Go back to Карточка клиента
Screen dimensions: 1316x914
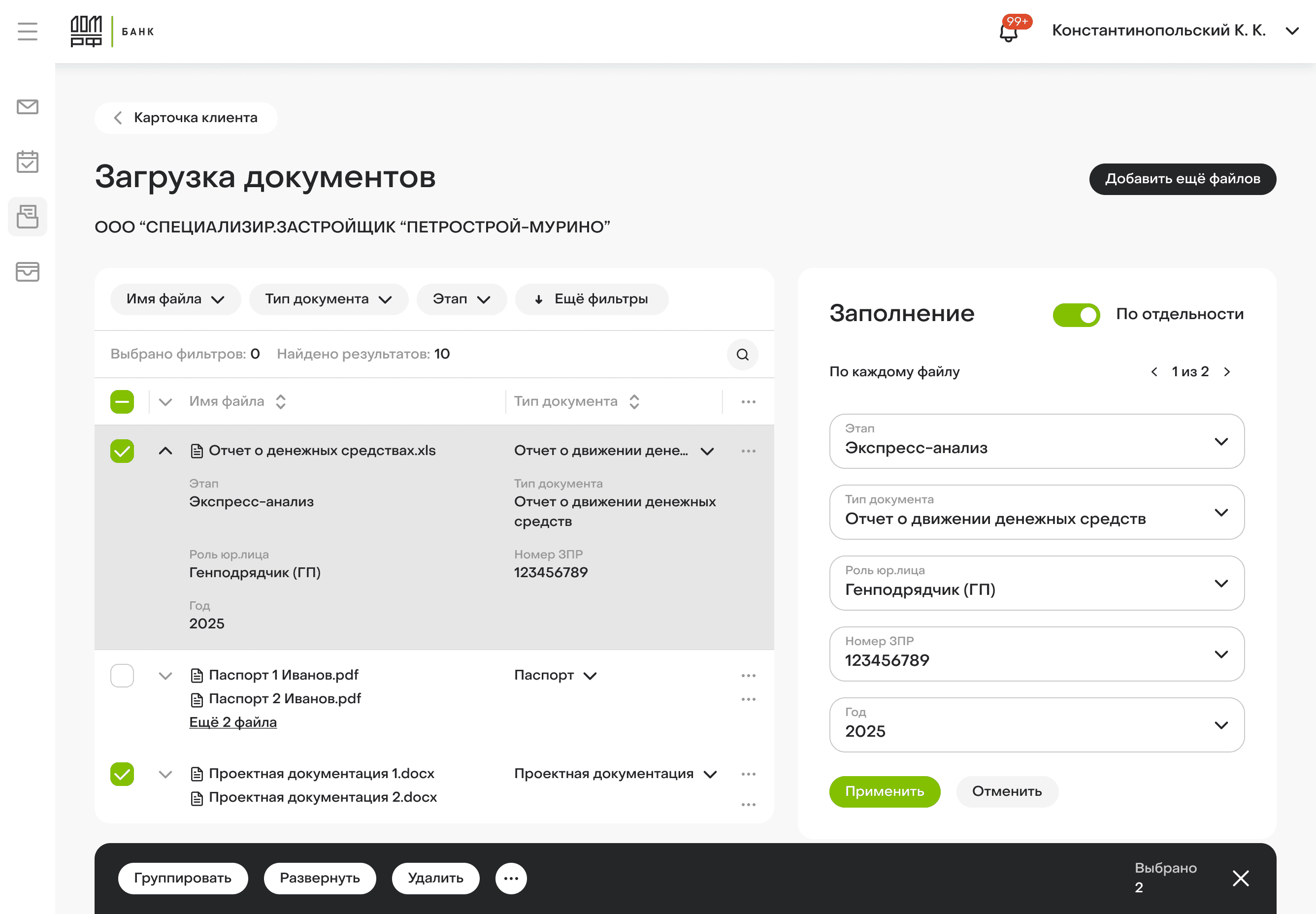[x=186, y=118]
